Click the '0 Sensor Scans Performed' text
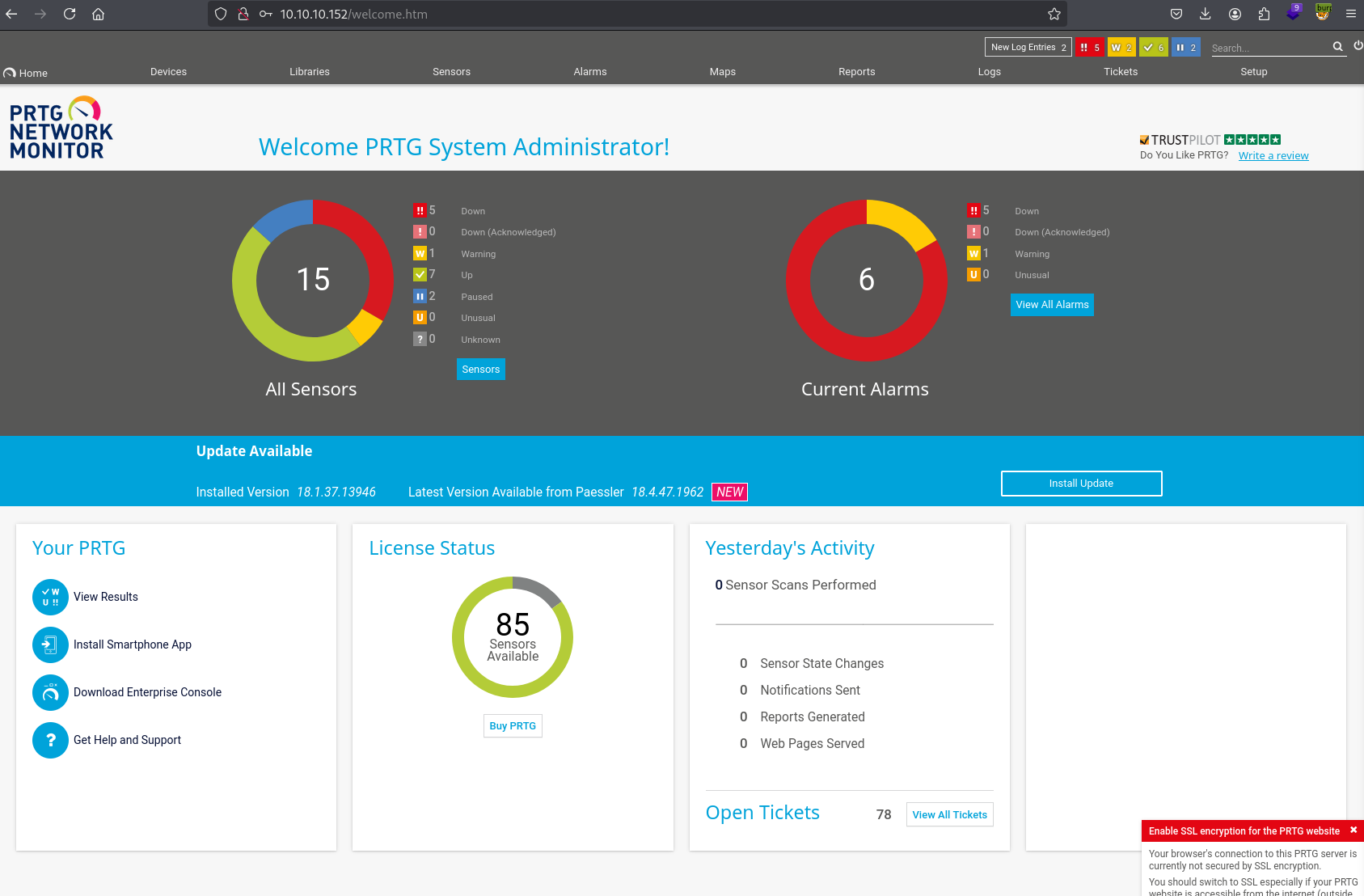This screenshot has width=1364, height=896. [796, 585]
